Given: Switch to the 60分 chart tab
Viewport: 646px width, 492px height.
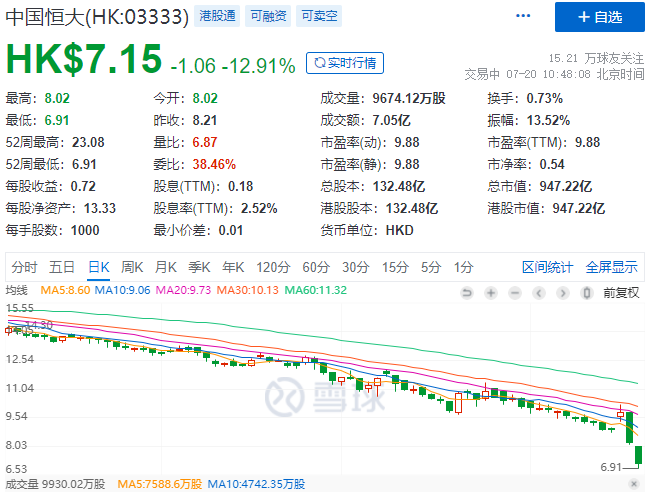Looking at the screenshot, I should 316,267.
